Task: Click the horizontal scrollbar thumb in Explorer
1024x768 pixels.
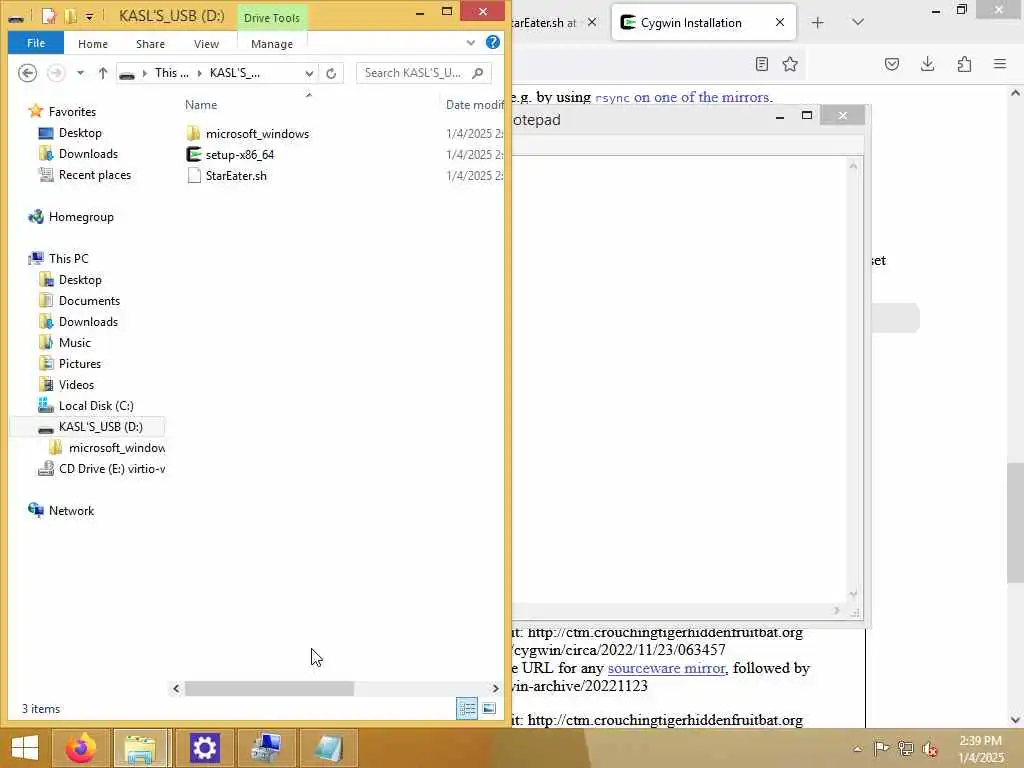Action: click(269, 688)
